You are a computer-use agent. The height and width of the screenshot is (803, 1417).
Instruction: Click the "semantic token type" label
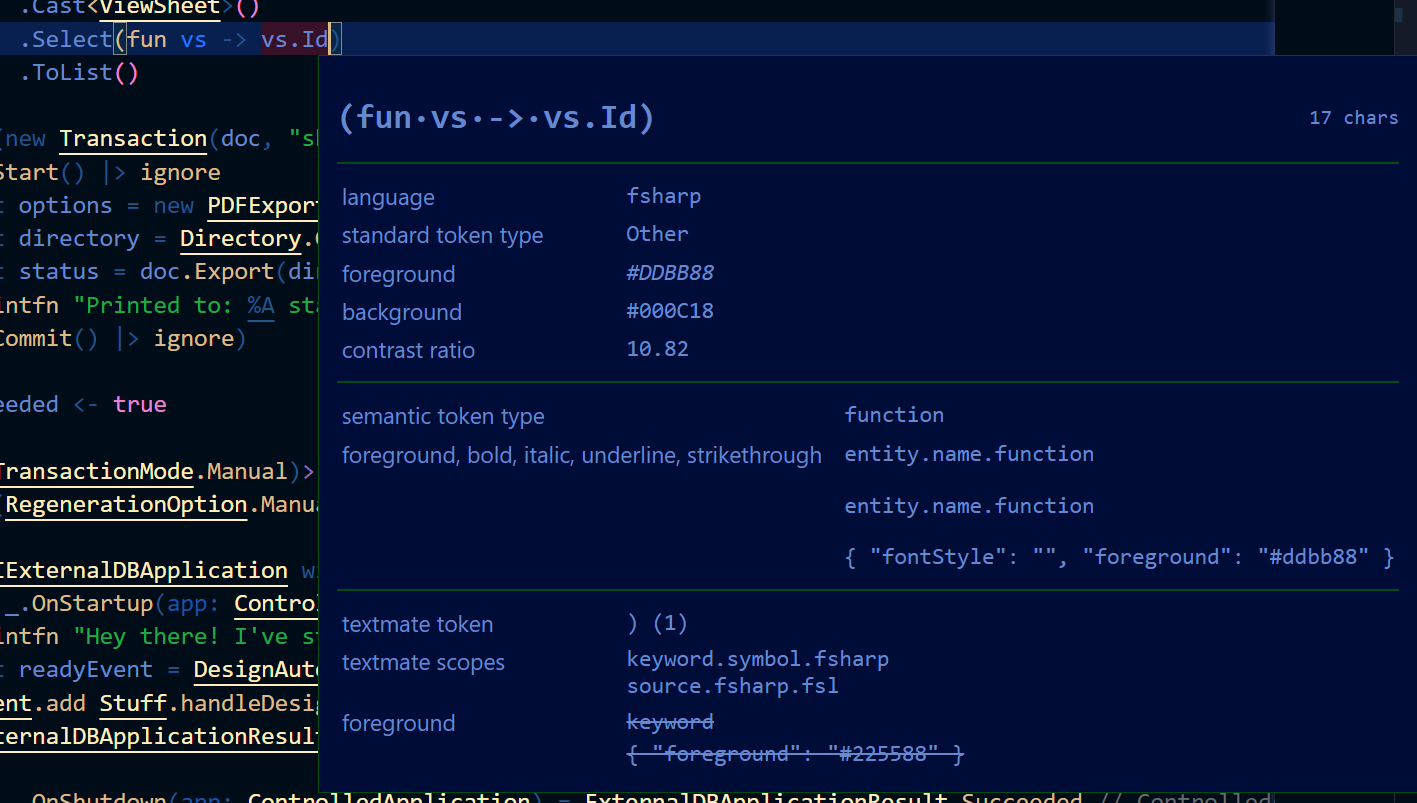[443, 416]
